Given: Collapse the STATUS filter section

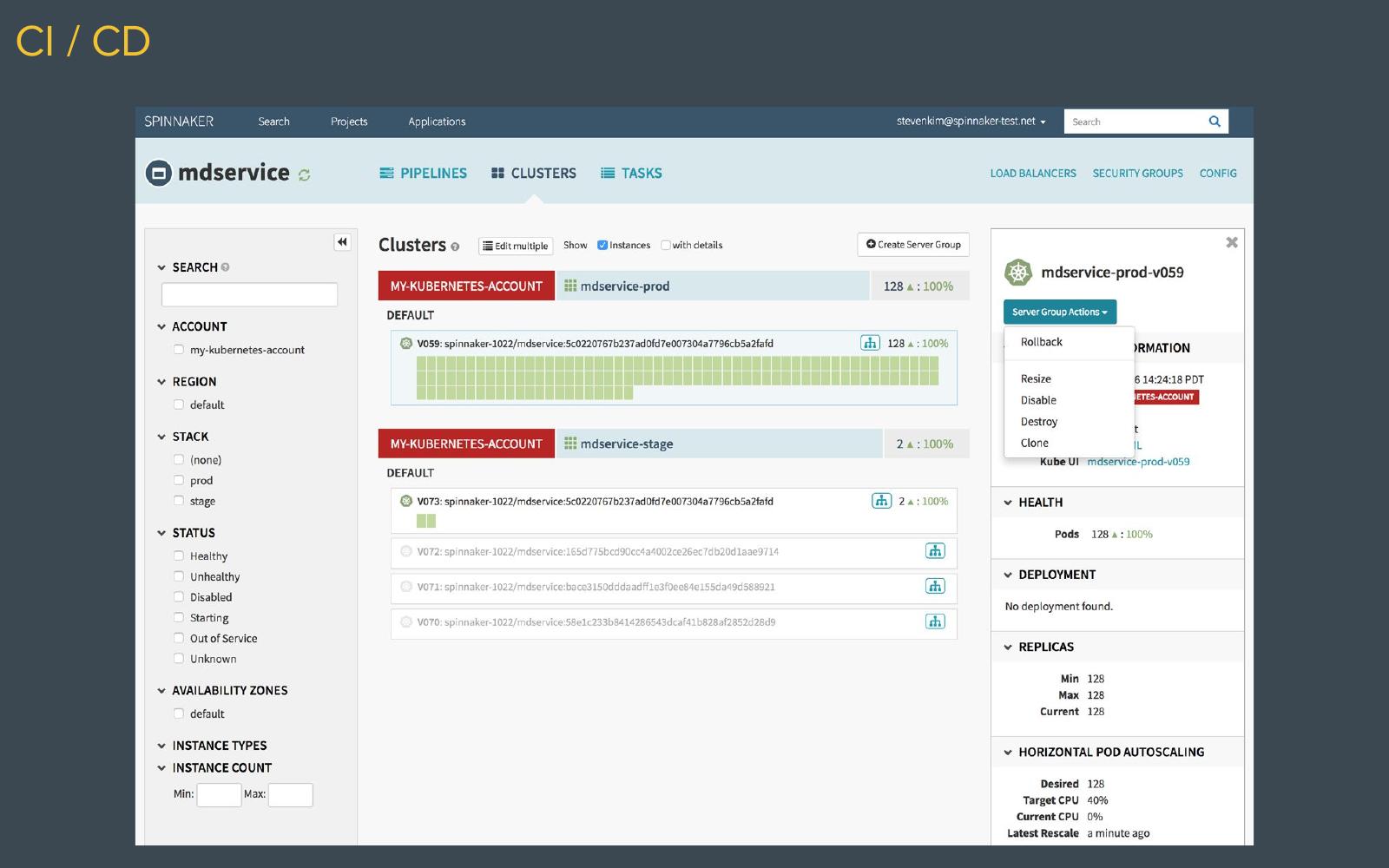Looking at the screenshot, I should (161, 533).
